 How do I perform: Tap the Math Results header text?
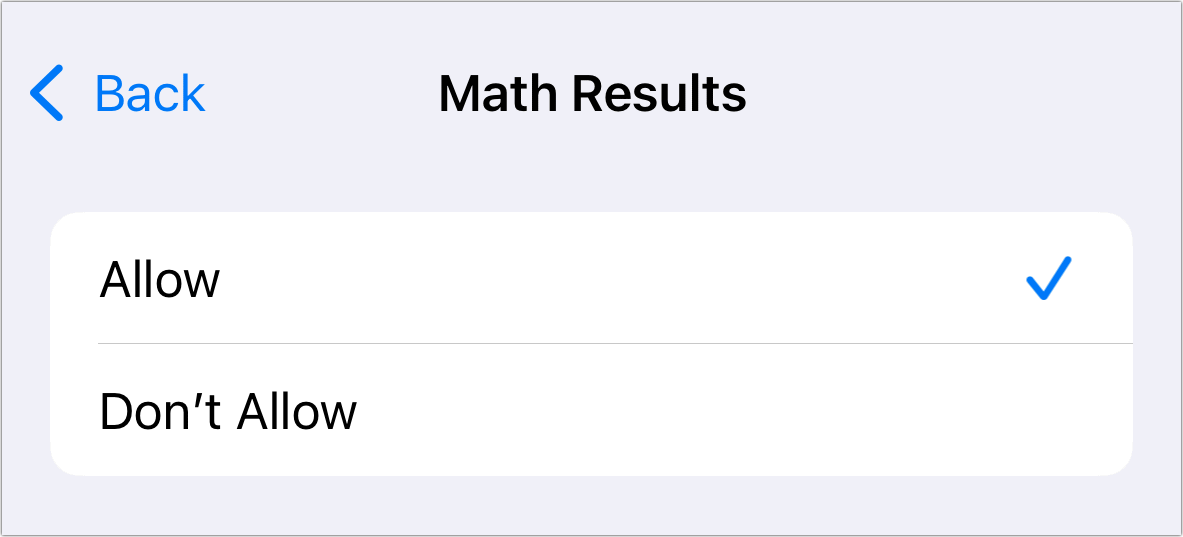click(x=592, y=94)
